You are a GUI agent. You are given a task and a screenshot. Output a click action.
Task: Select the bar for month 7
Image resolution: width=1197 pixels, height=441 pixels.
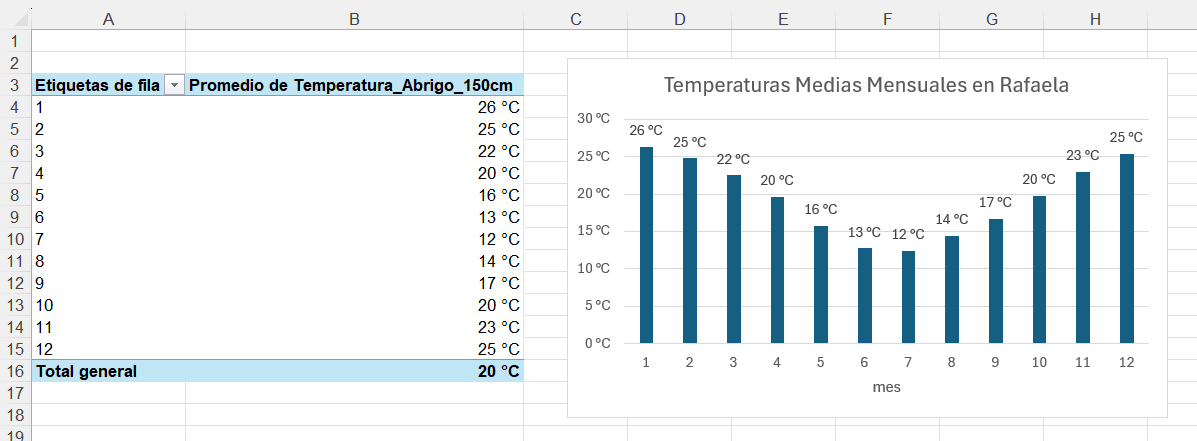pos(908,297)
